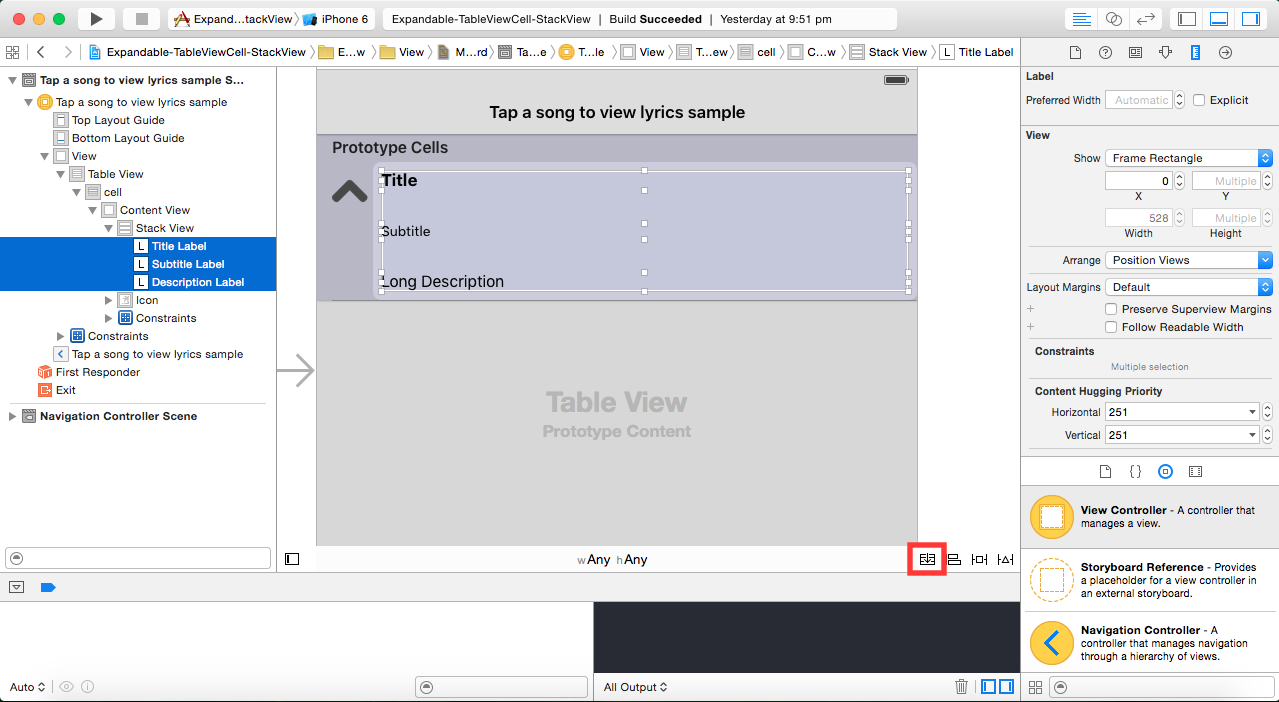Open the Attributes inspector
The image size is (1279, 702).
pos(1165,53)
